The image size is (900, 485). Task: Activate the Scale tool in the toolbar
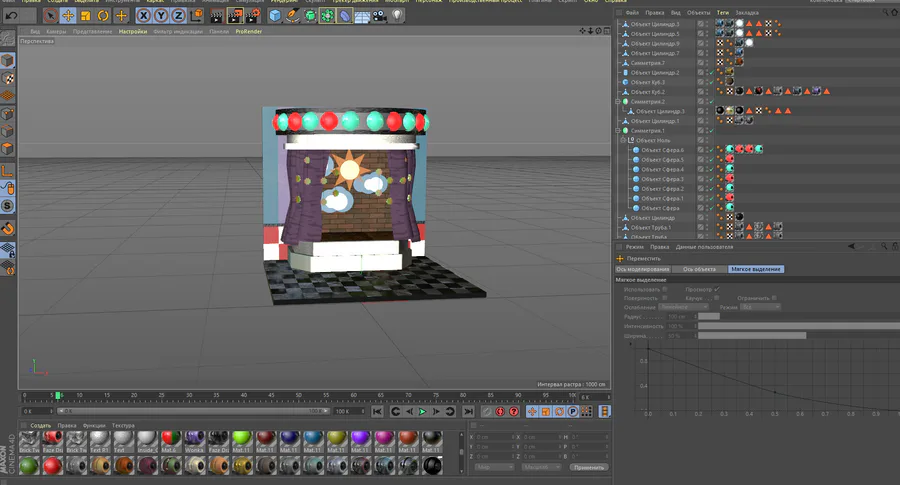[86, 15]
